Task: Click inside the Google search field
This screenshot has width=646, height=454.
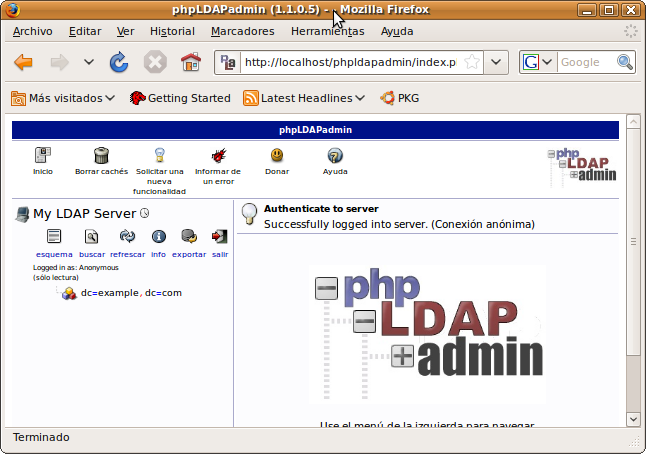Action: (x=584, y=62)
